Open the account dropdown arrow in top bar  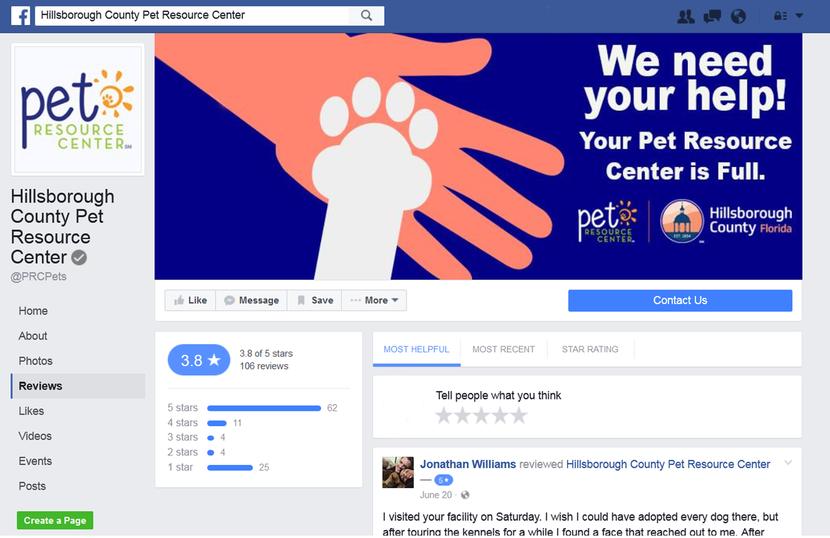click(799, 16)
